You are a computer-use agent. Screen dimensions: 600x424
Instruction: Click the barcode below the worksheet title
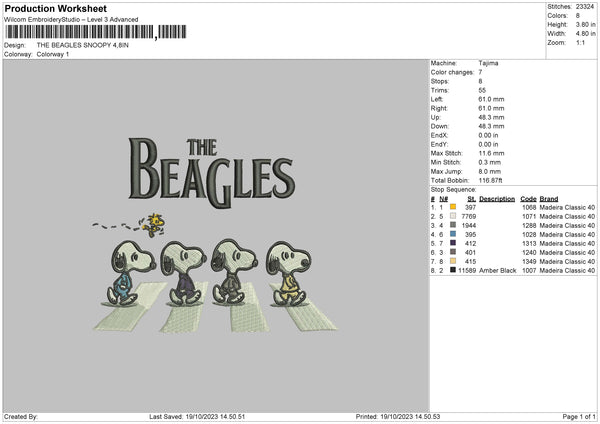click(95, 32)
